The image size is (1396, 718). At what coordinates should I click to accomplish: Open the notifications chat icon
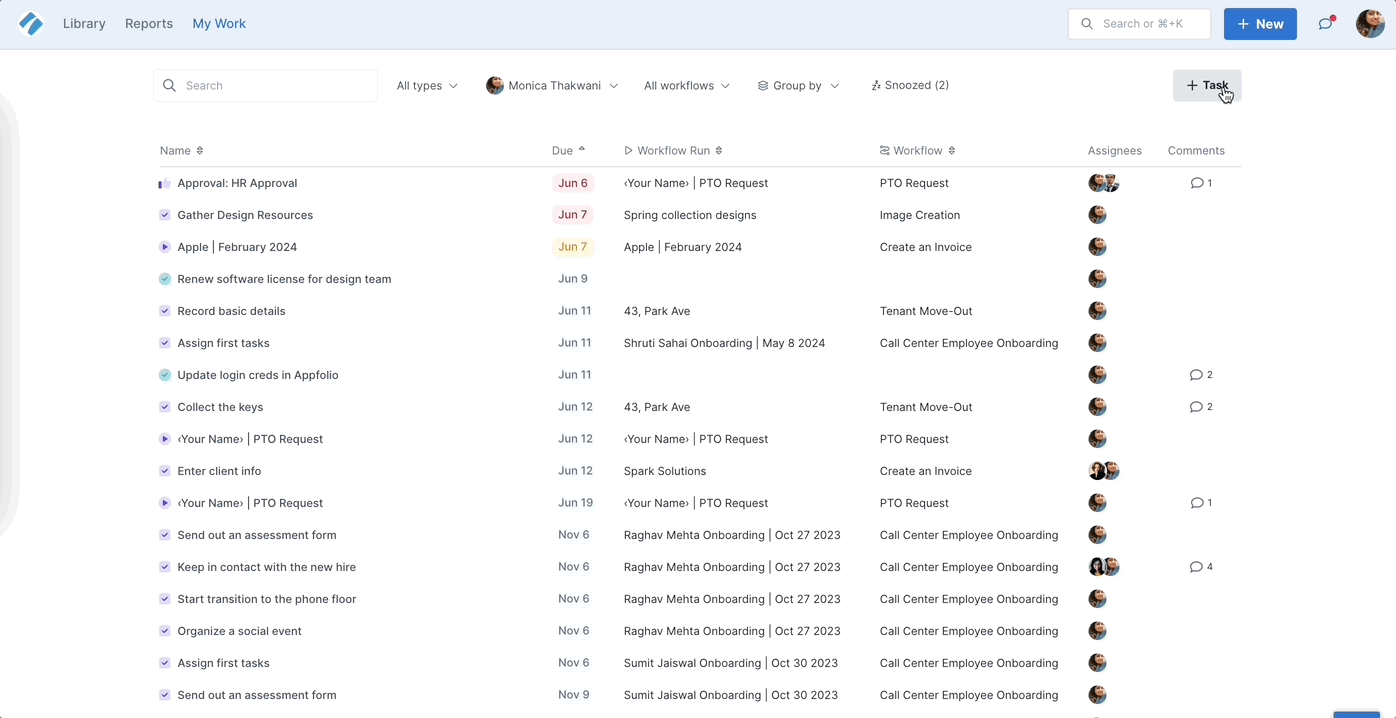pyautogui.click(x=1326, y=23)
